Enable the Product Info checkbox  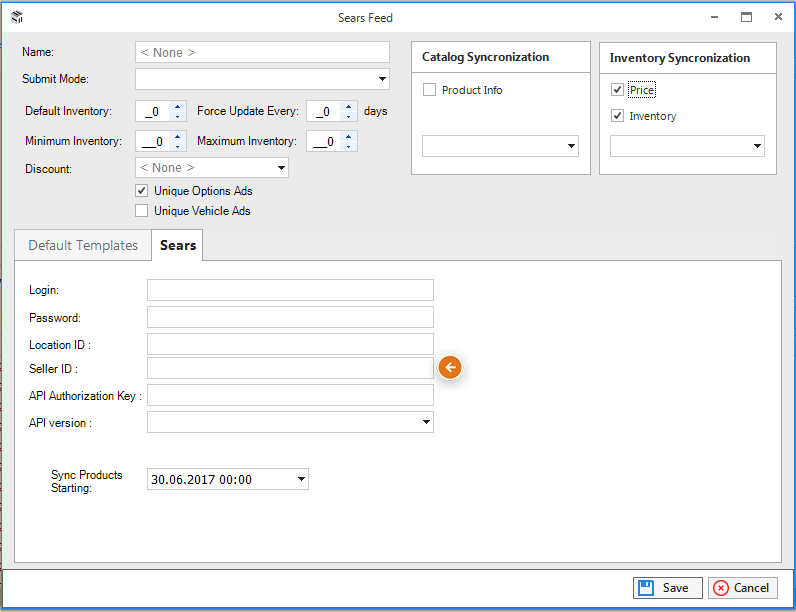pyautogui.click(x=429, y=90)
